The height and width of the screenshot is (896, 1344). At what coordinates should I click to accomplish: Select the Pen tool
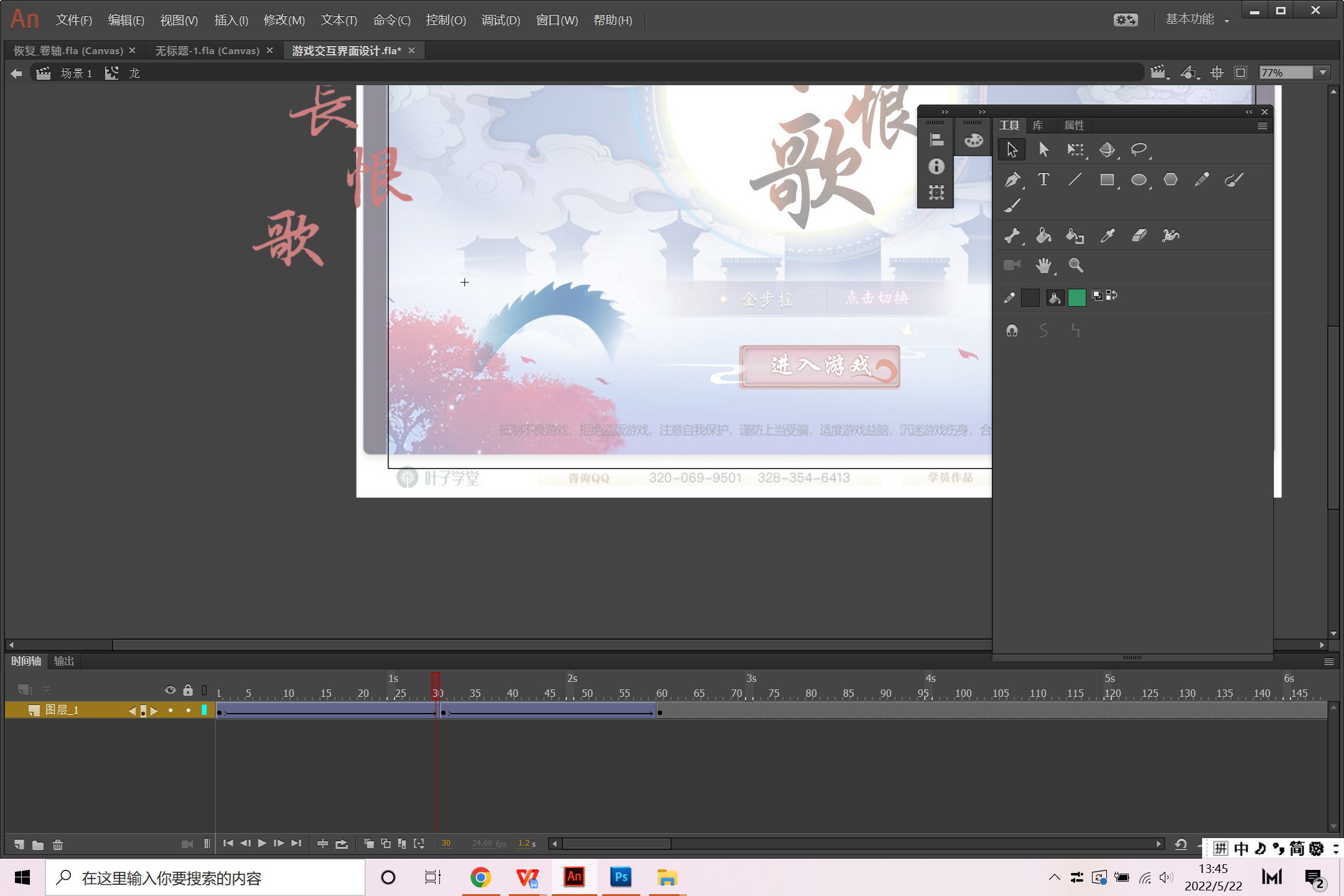(x=1012, y=180)
